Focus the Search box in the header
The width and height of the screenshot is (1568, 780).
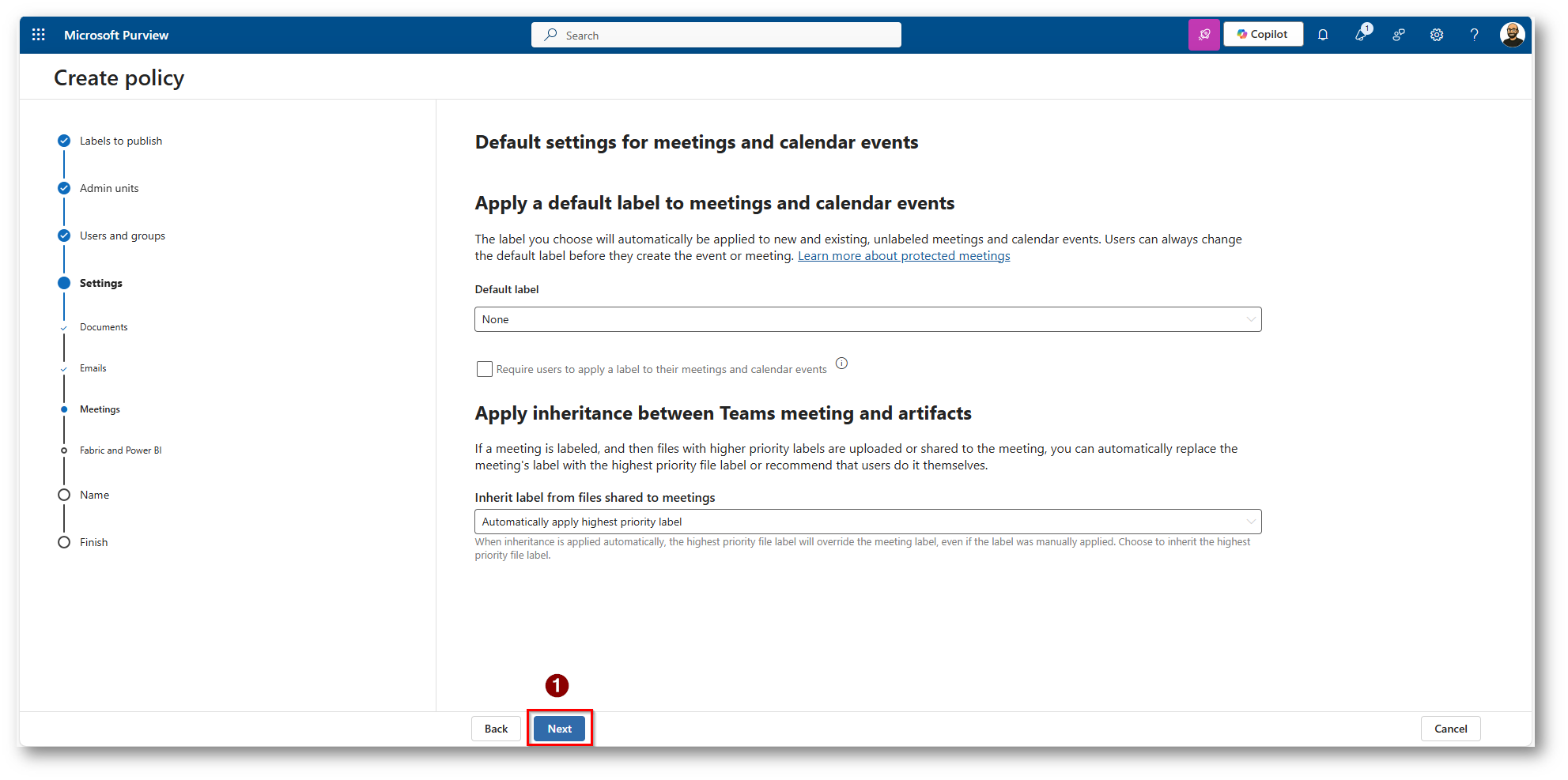click(716, 35)
